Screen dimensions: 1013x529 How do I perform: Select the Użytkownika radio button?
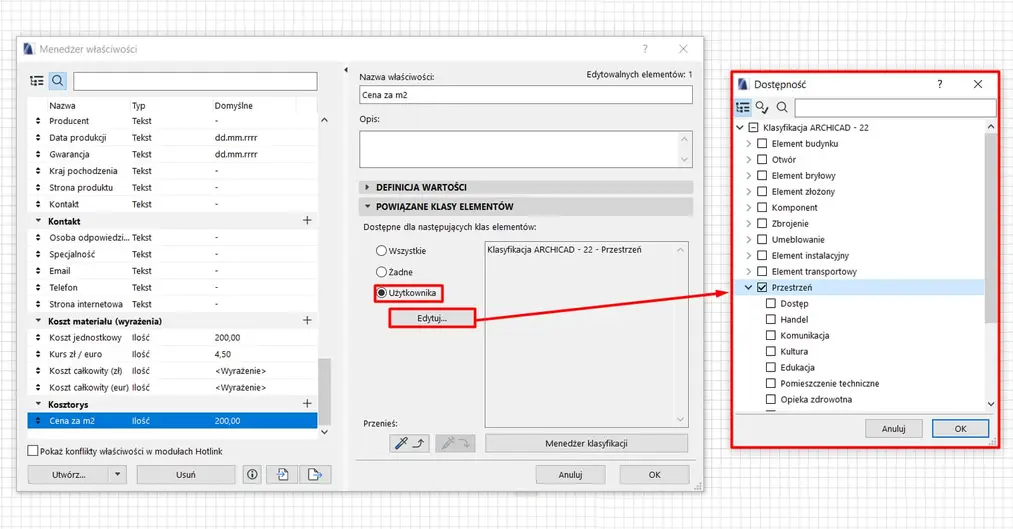[381, 293]
